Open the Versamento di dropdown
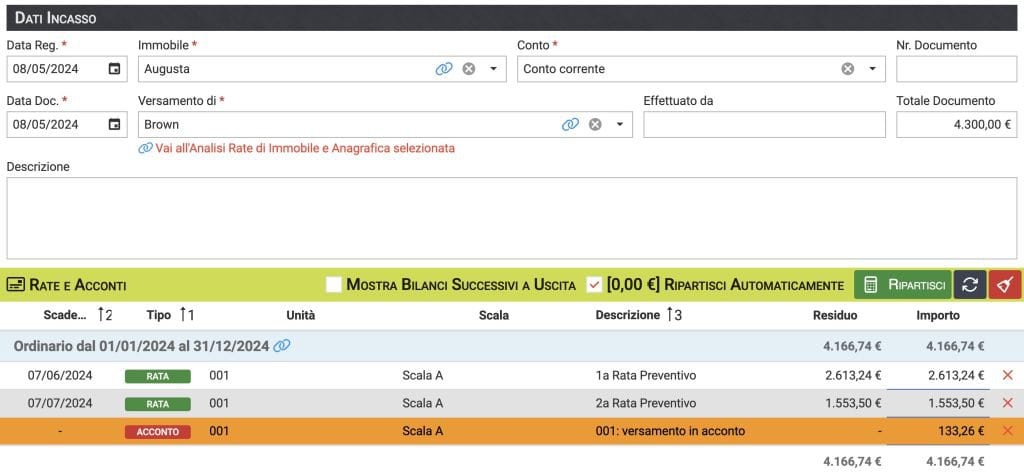The width and height of the screenshot is (1024, 475). click(x=619, y=124)
